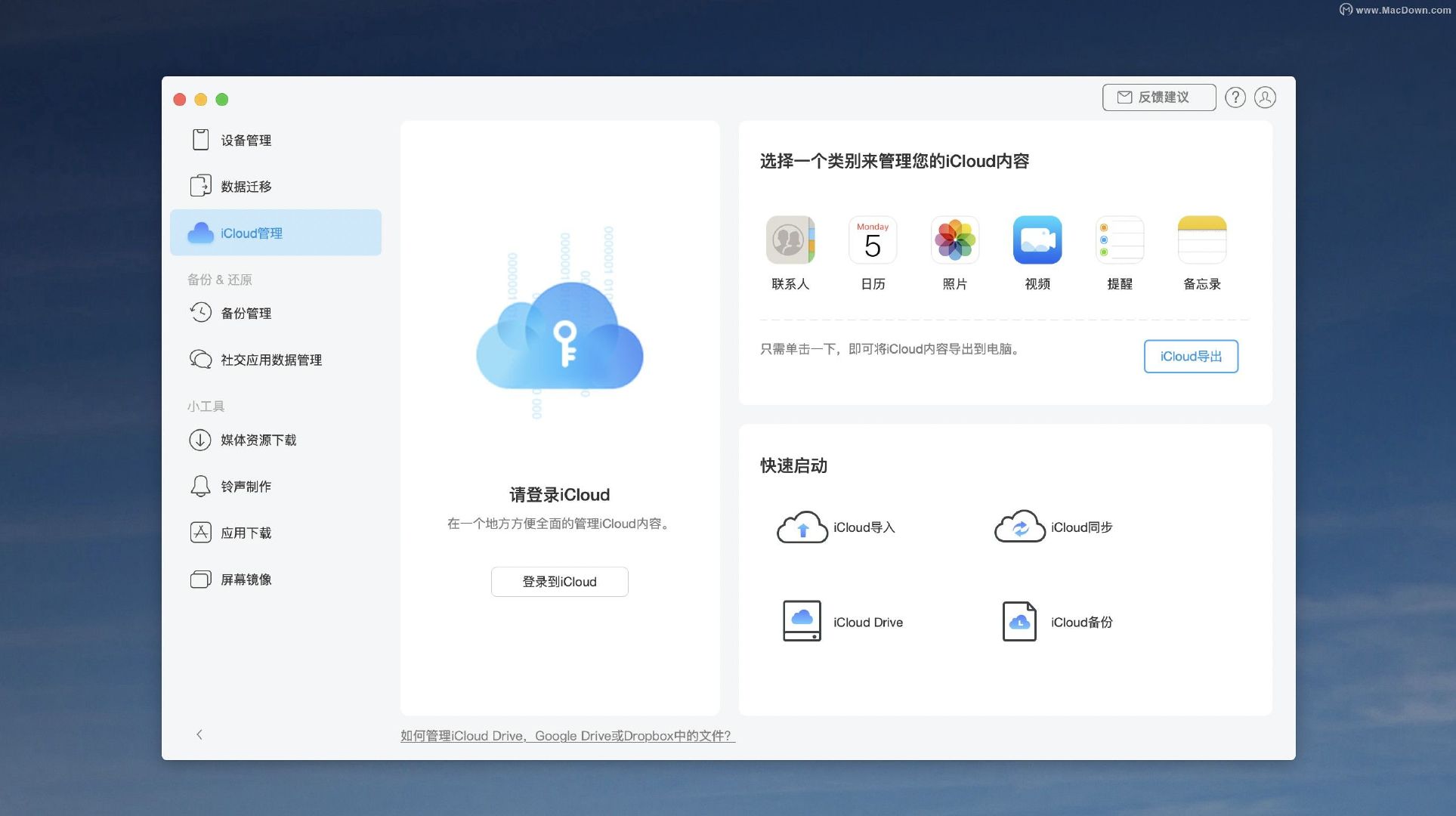Click the 请登录iCloud heading
1456x816 pixels.
pos(559,495)
